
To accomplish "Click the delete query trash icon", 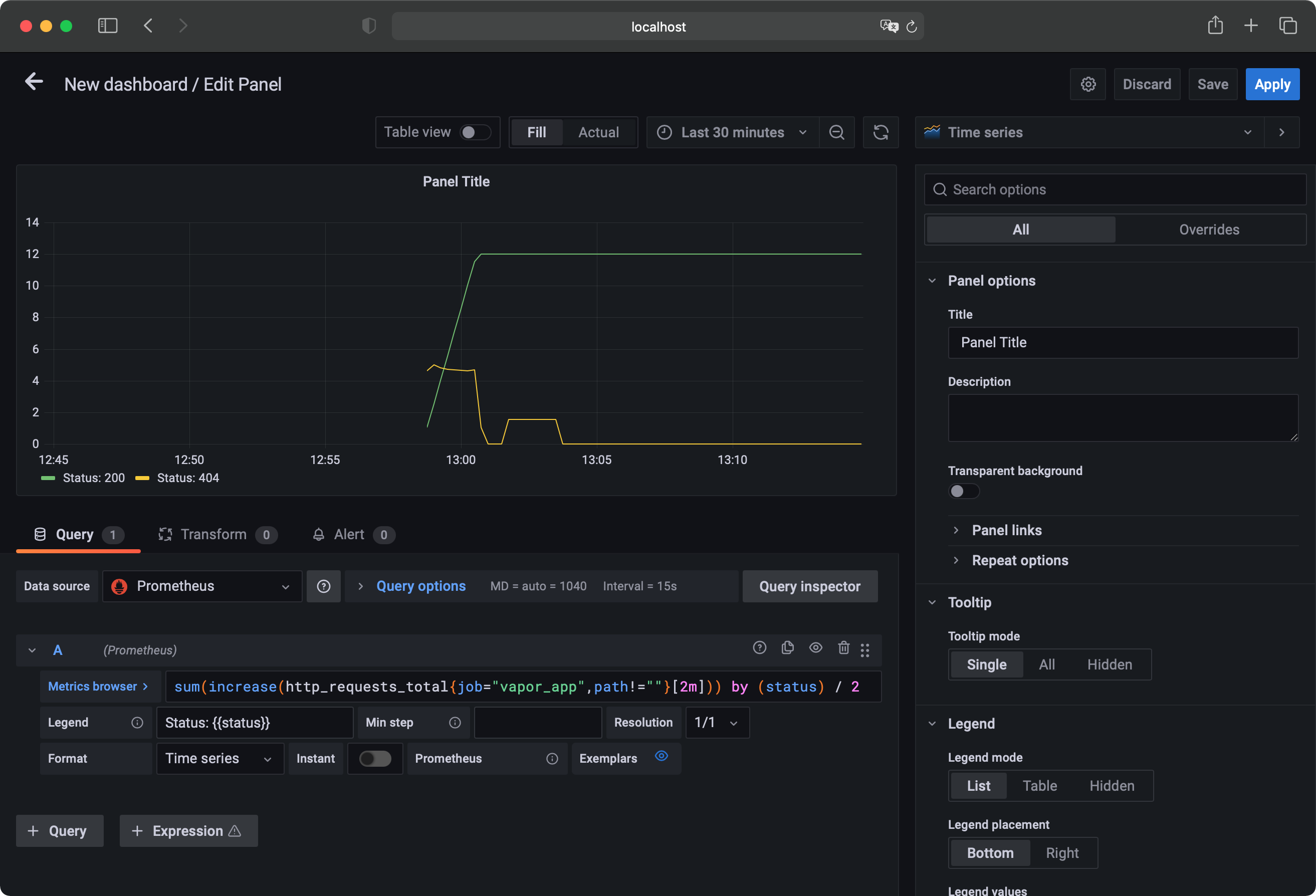I will pos(843,650).
